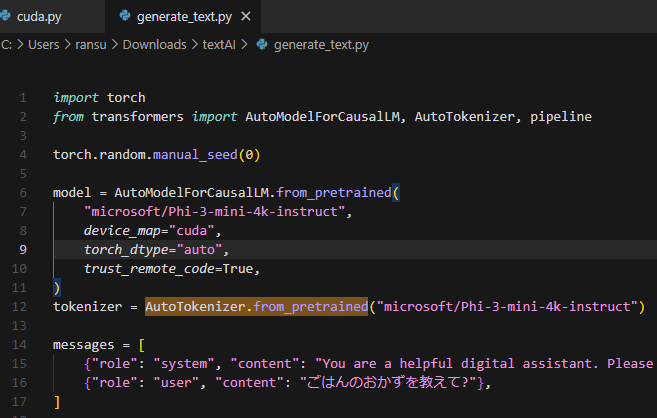The image size is (657, 418).
Task: Click the "system" string on line 15
Action: coord(184,364)
